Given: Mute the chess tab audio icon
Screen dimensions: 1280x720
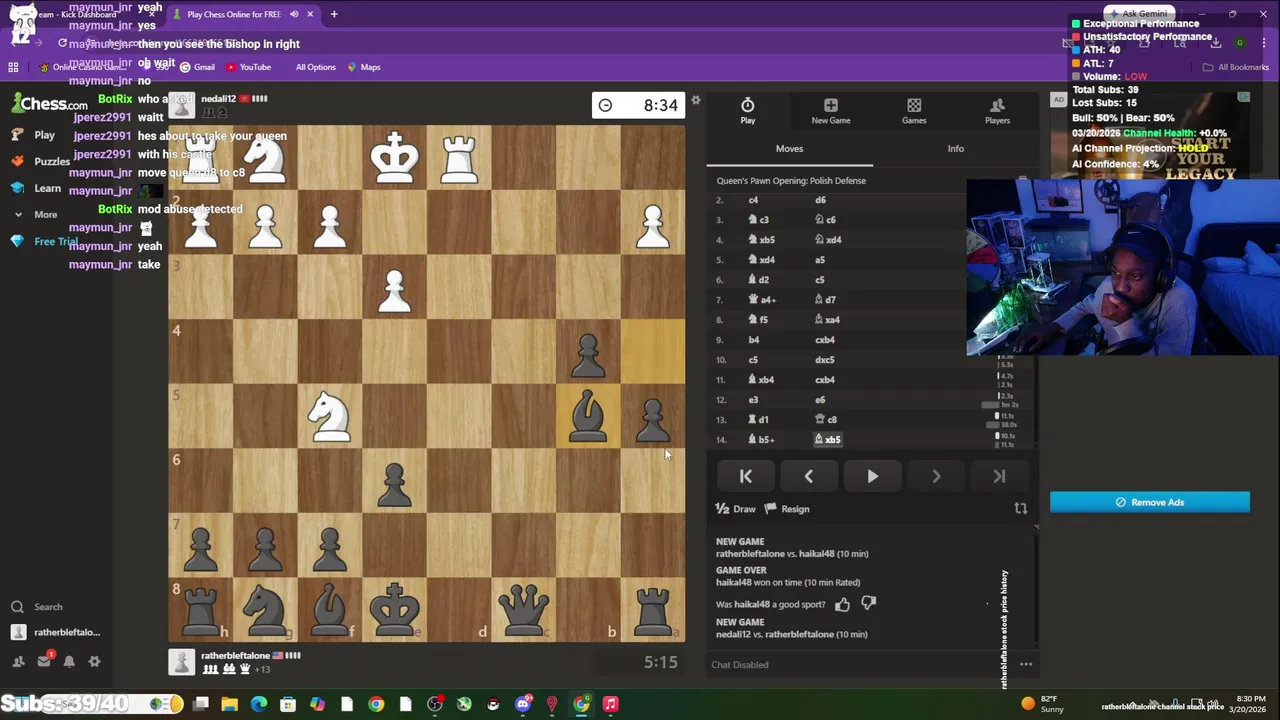Looking at the screenshot, I should [x=294, y=14].
